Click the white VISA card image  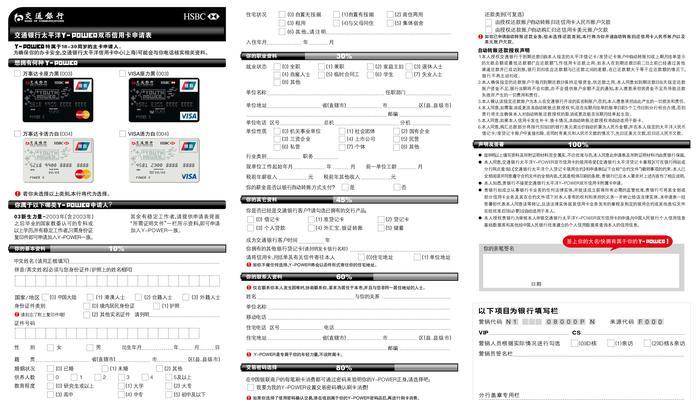[x=164, y=160]
